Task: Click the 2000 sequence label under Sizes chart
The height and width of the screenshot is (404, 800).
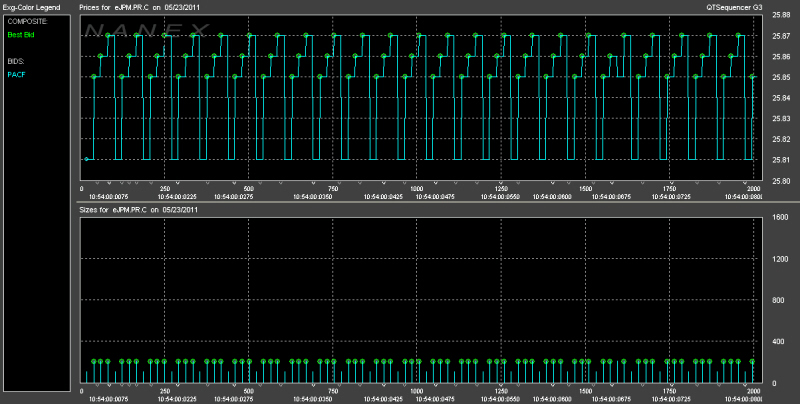Action: (754, 391)
